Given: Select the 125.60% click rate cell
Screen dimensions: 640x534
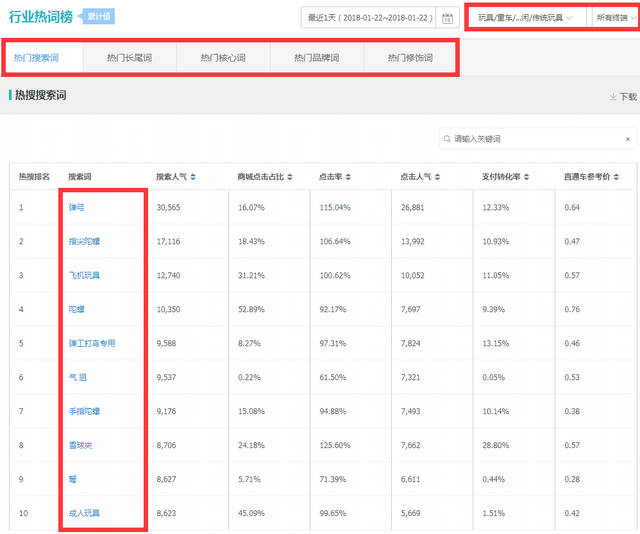Looking at the screenshot, I should tap(335, 445).
